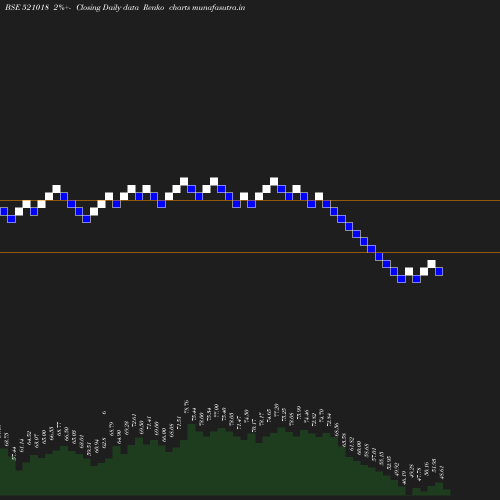Viewport: 500px width, 500px height.
Task: Click the 59.51 price label
Action: tap(89, 449)
